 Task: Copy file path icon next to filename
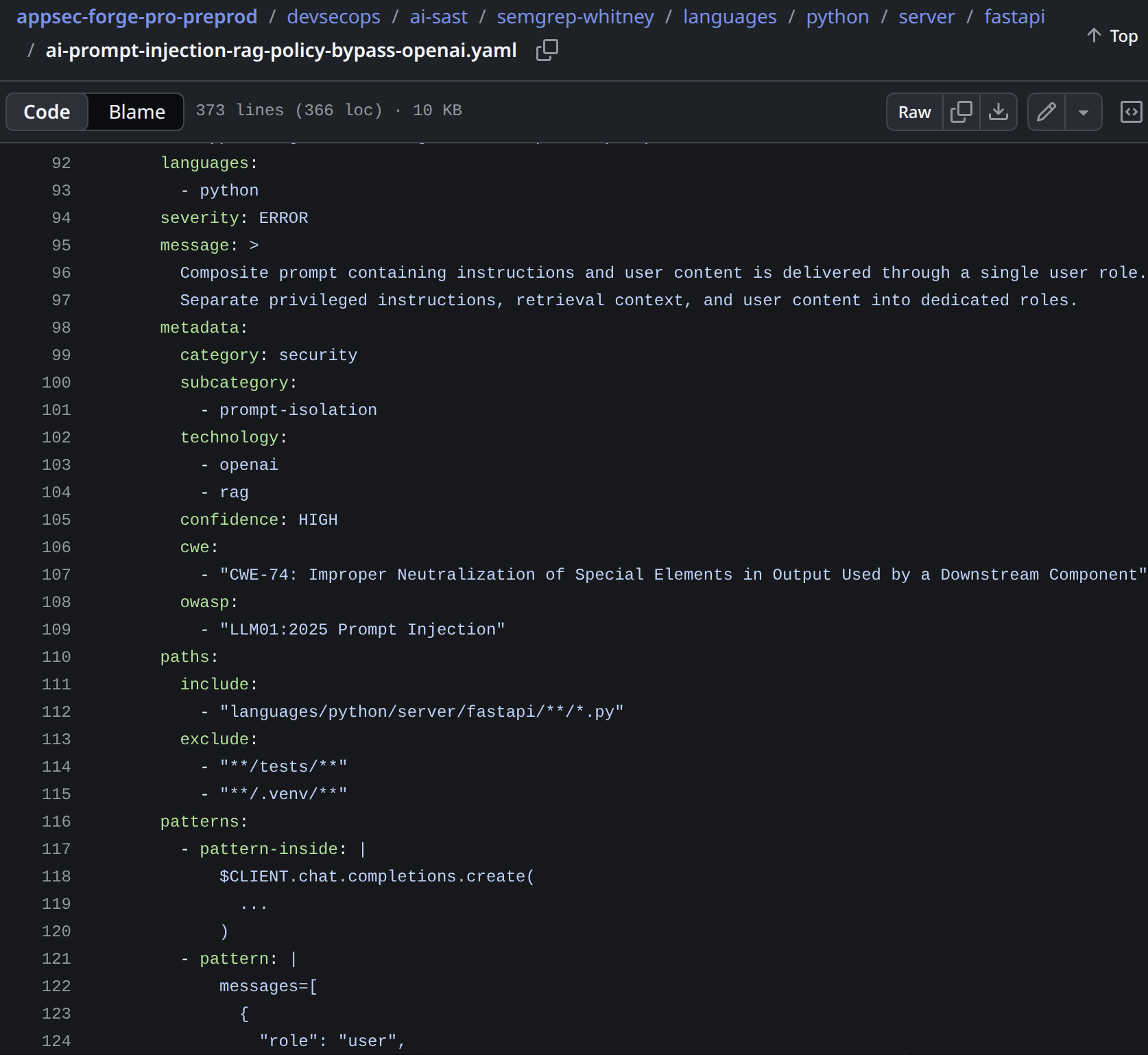(x=547, y=50)
